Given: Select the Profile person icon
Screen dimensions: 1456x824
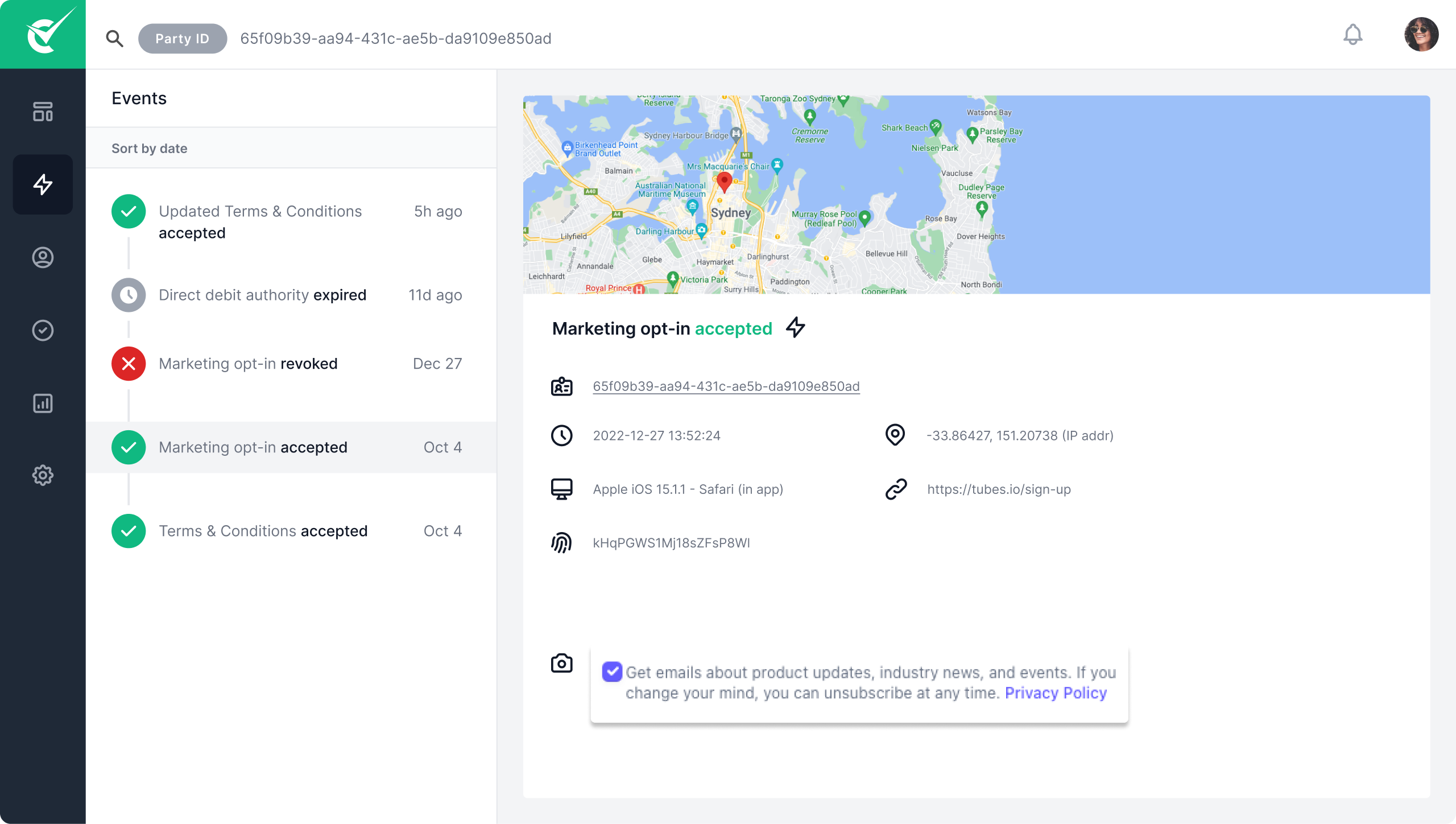Looking at the screenshot, I should click(42, 257).
